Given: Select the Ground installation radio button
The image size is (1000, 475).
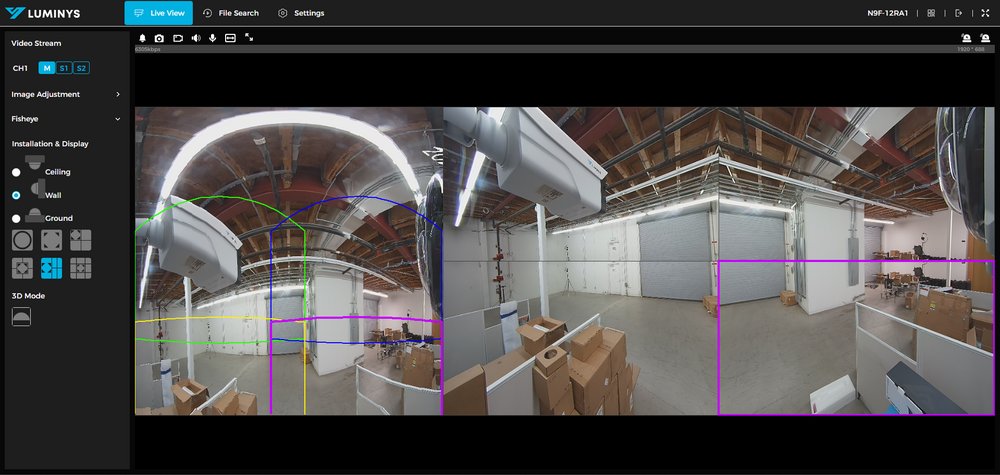Looking at the screenshot, I should 16,218.
